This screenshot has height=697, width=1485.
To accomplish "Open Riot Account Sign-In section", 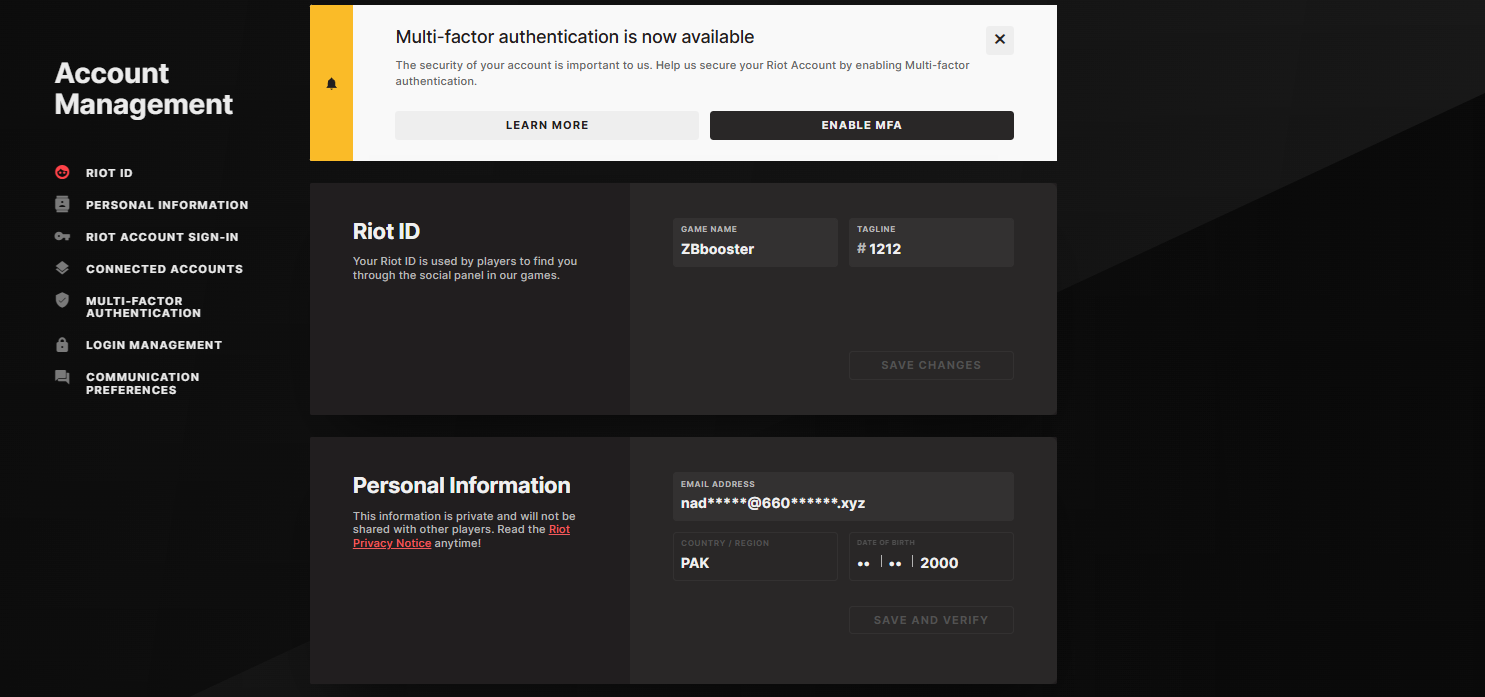I will [162, 237].
